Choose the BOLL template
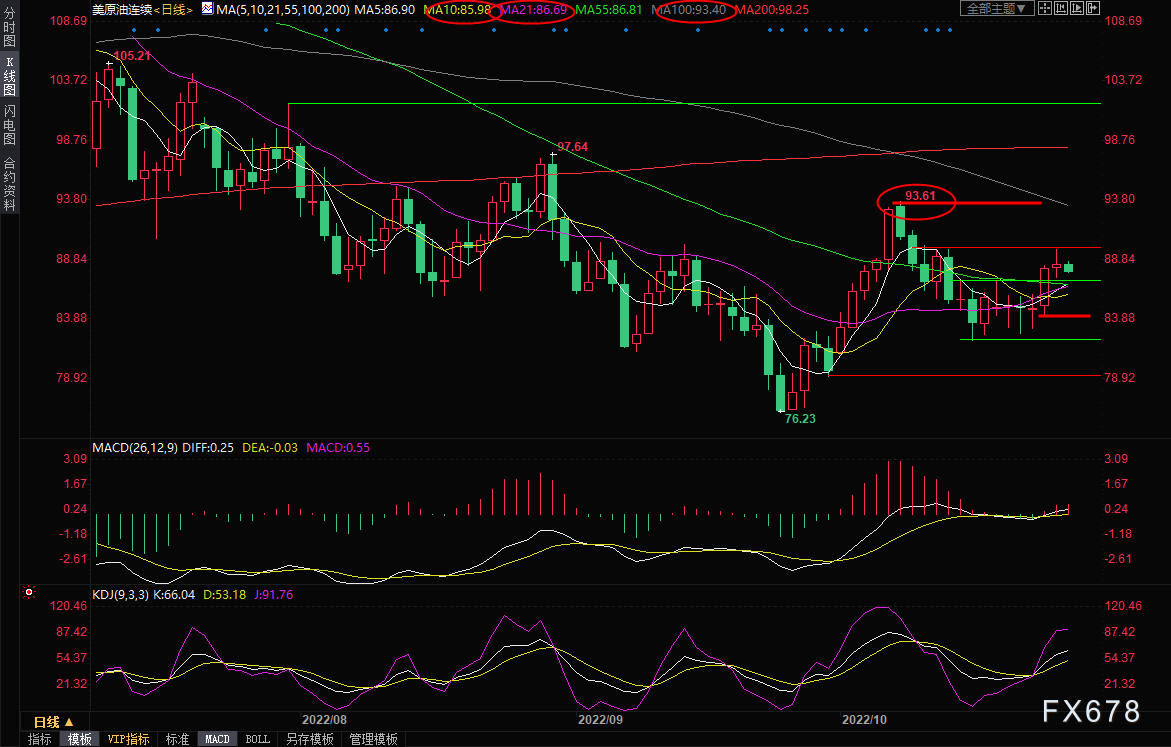Image resolution: width=1171 pixels, height=747 pixels. click(x=258, y=739)
